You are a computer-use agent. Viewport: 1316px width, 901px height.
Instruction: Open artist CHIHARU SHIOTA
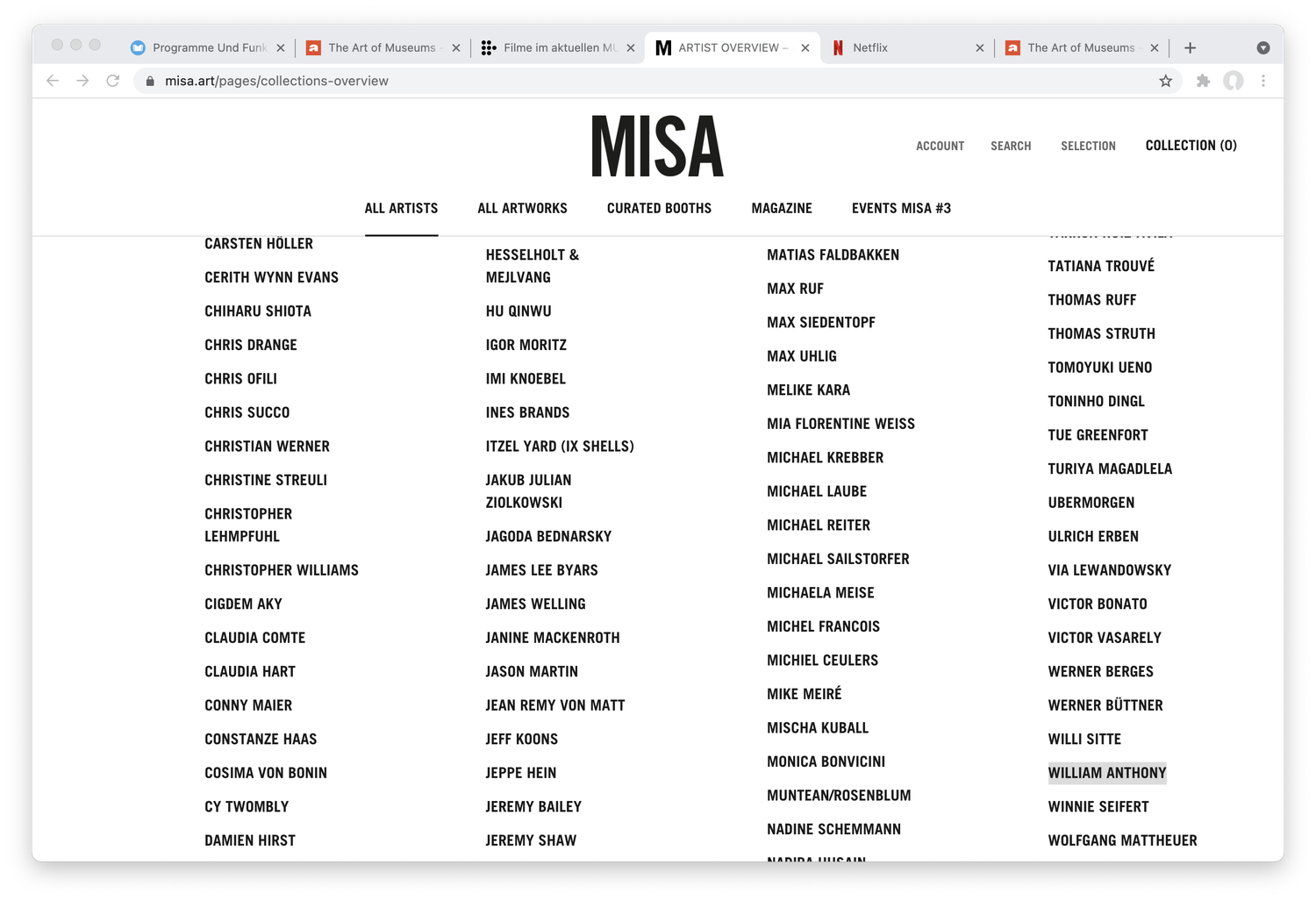coord(258,311)
